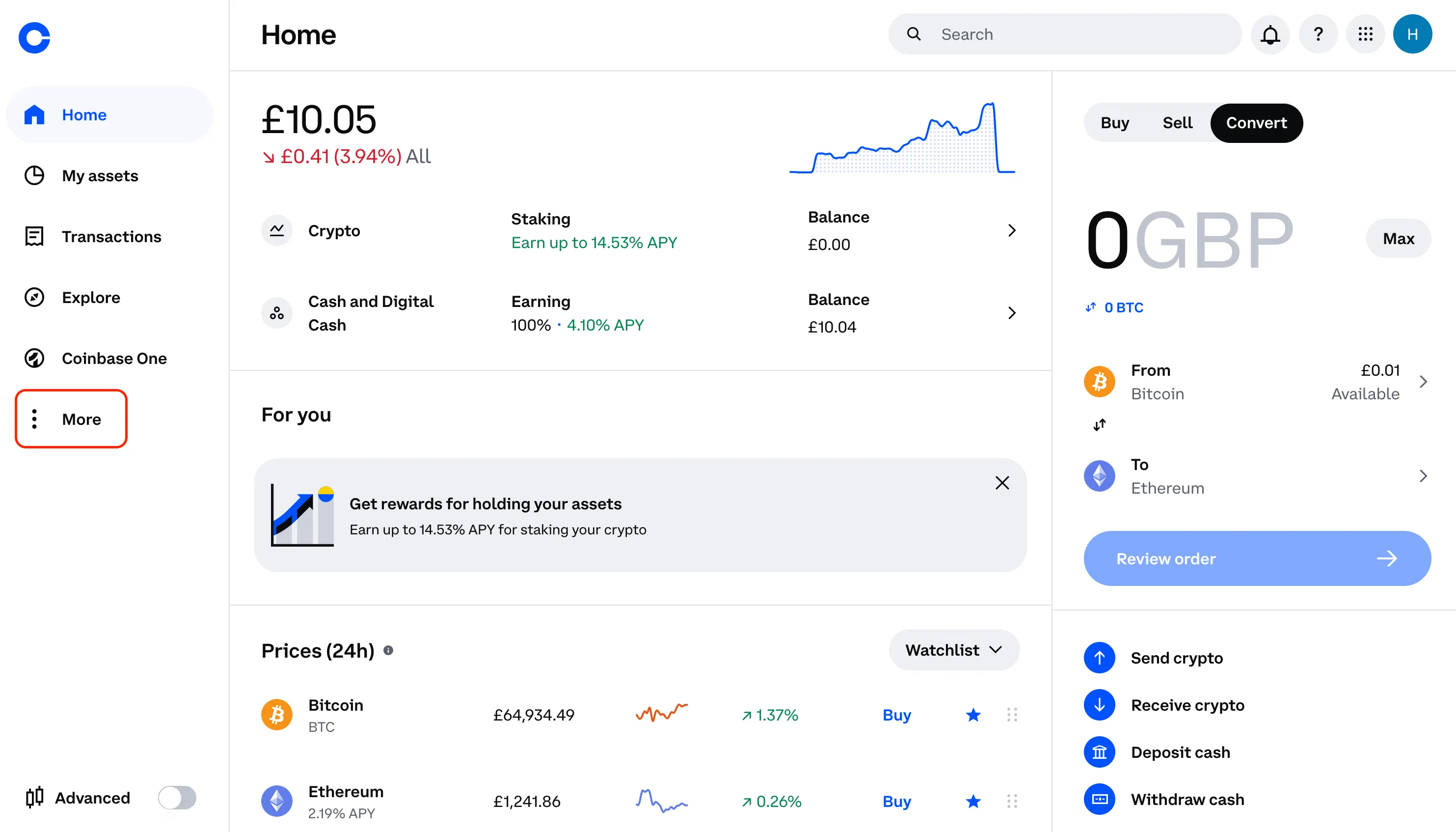
Task: Click the Send crypto link
Action: (1177, 658)
